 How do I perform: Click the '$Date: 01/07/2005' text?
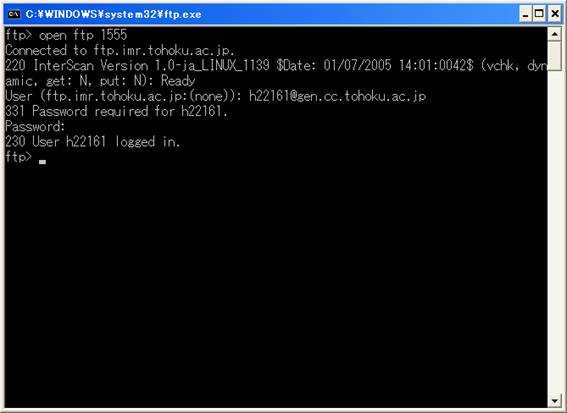(334, 65)
